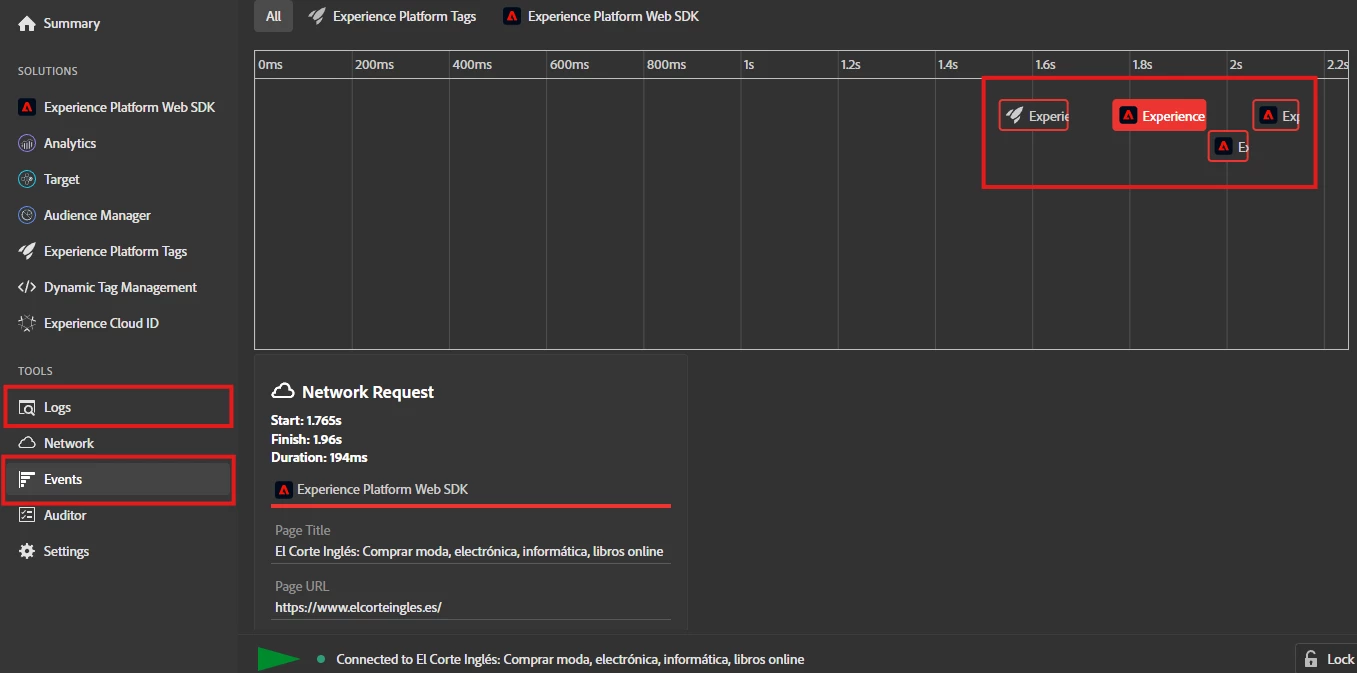Select the last event marker after 2s
The image size is (1357, 673).
(x=1276, y=115)
